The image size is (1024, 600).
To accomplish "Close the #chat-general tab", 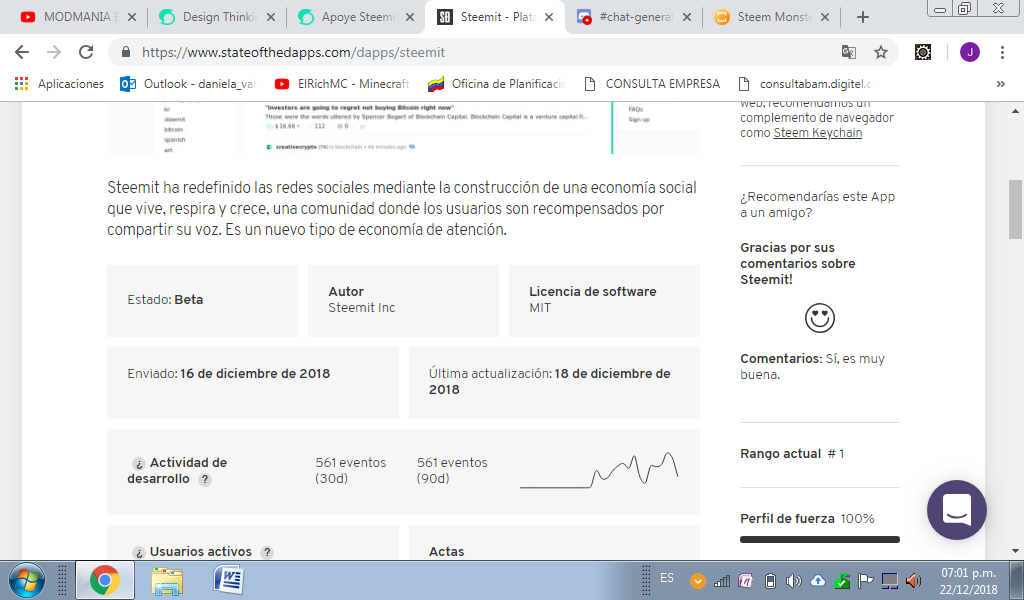I will (686, 17).
